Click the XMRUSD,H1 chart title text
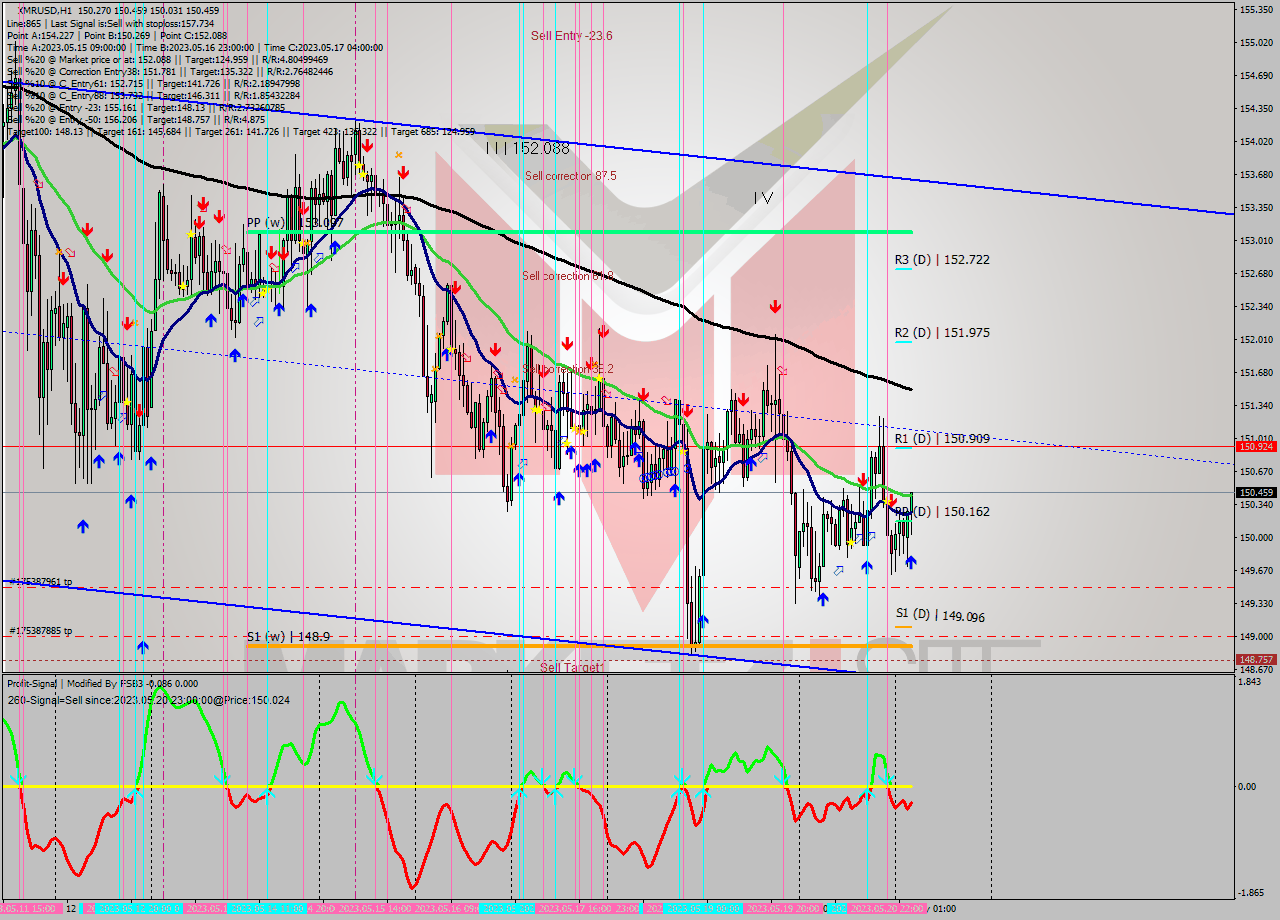The height and width of the screenshot is (920, 1280). click(x=38, y=10)
